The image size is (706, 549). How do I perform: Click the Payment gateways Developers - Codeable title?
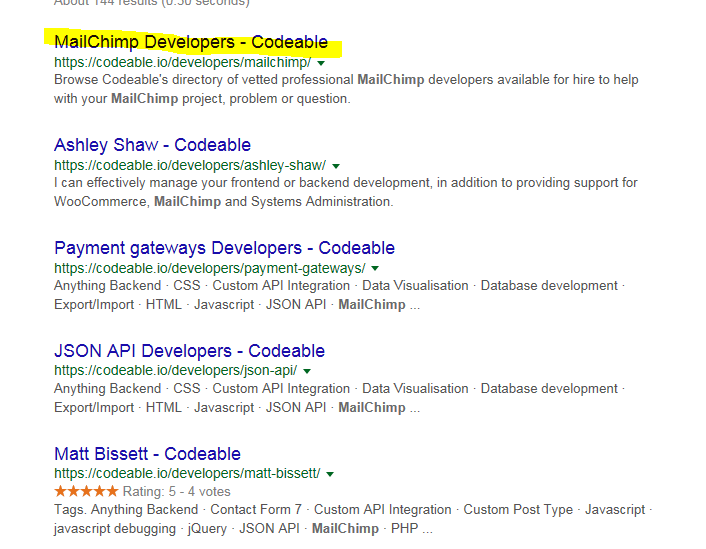(x=224, y=248)
